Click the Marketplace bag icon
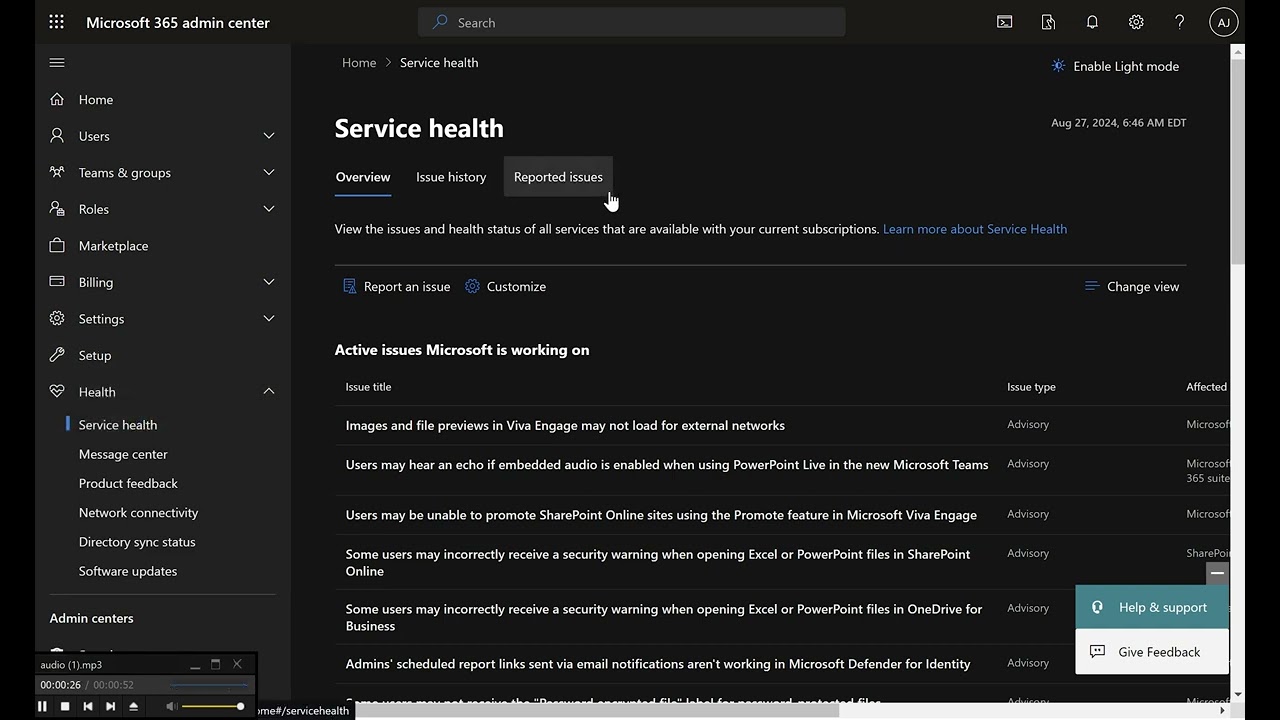Viewport: 1280px width, 720px height. tap(57, 245)
